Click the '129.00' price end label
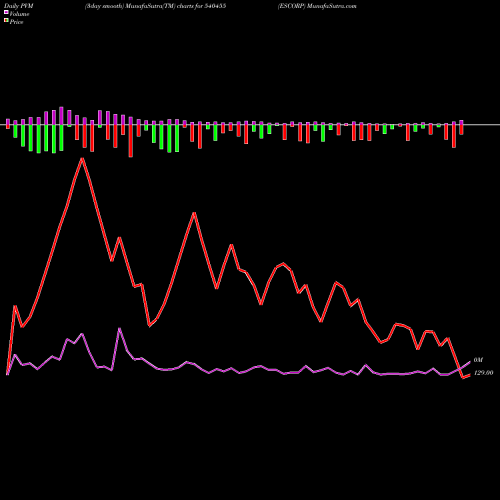Image resolution: width=500 pixels, height=500 pixels. [x=483, y=373]
